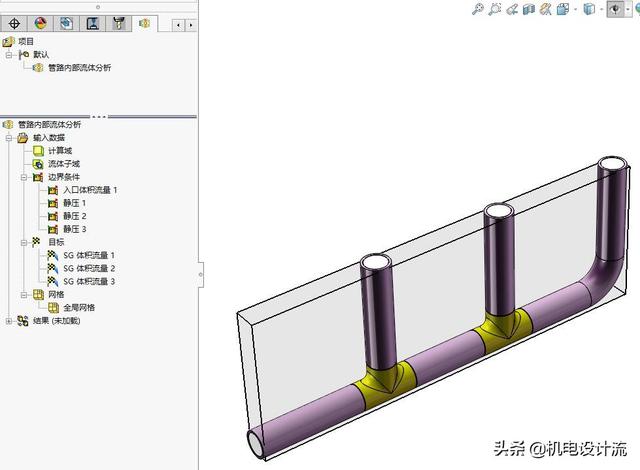Select the 计算域 tree item

coord(60,151)
